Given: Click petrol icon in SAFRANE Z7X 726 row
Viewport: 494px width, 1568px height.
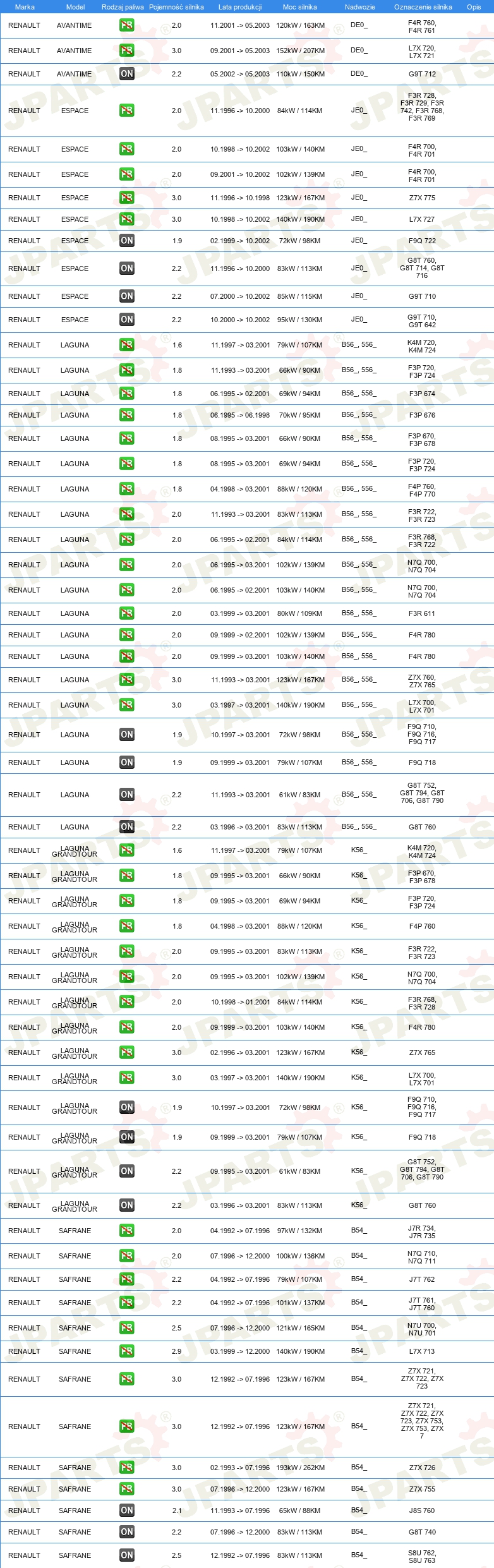Looking at the screenshot, I should click(127, 1468).
